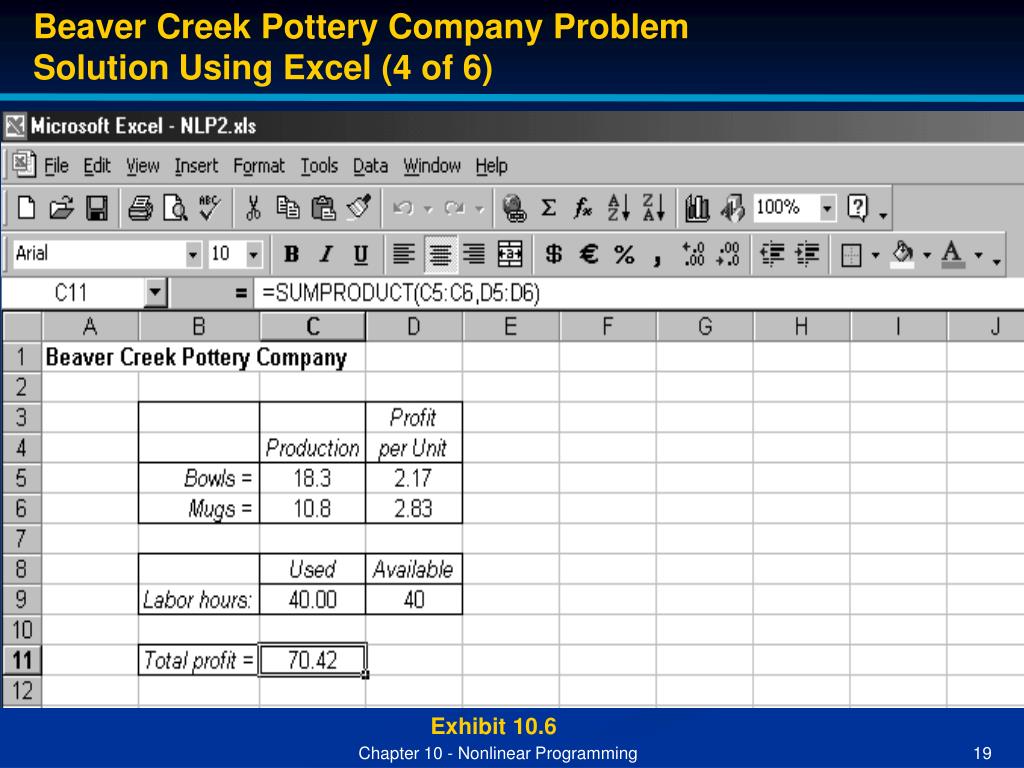Viewport: 1024px width, 768px height.
Task: Expand the Undo history dropdown arrow
Action: click(428, 210)
